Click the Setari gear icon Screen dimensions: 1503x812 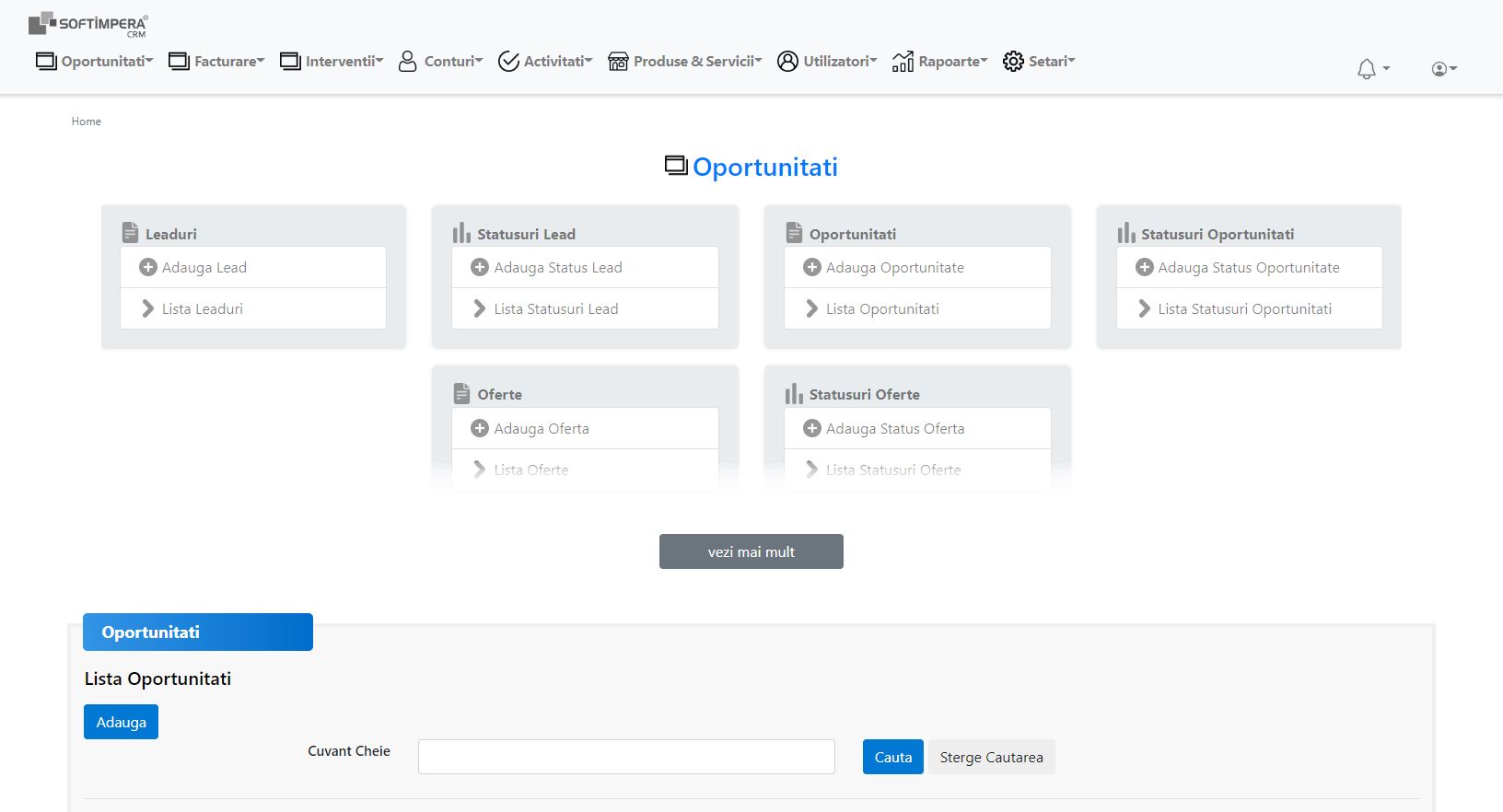[x=1013, y=61]
